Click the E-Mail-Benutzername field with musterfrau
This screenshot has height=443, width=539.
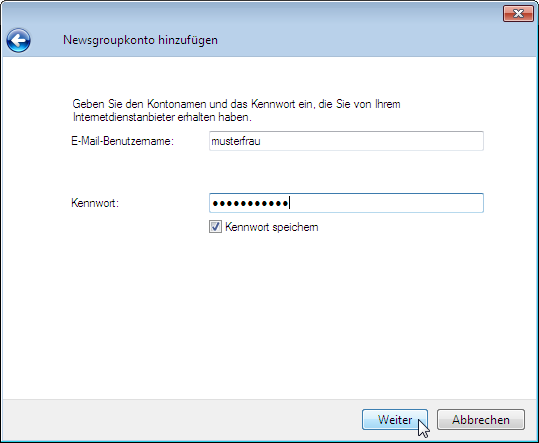point(346,141)
